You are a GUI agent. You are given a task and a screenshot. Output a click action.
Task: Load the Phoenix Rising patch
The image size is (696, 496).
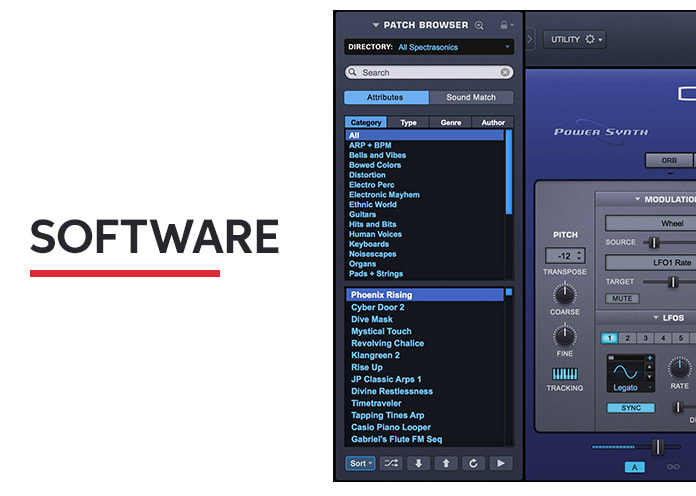425,295
